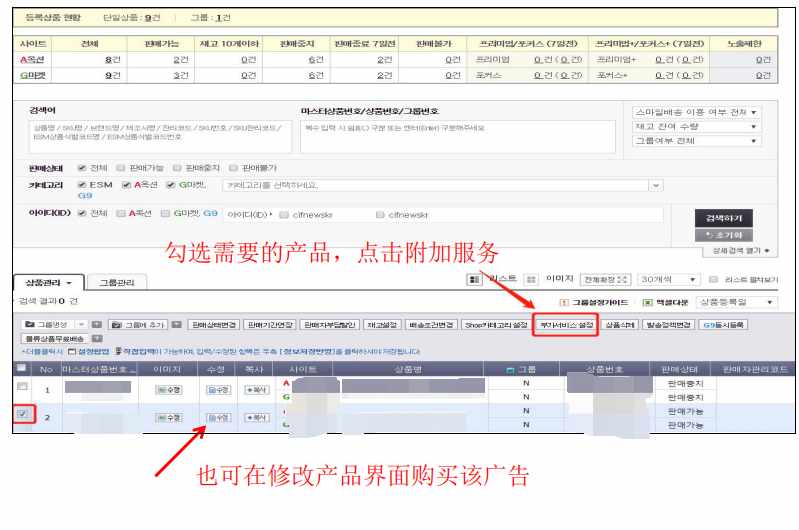The image size is (799, 530).
Task: Check the 판매가능 status filter checkbox
Action: pos(121,168)
